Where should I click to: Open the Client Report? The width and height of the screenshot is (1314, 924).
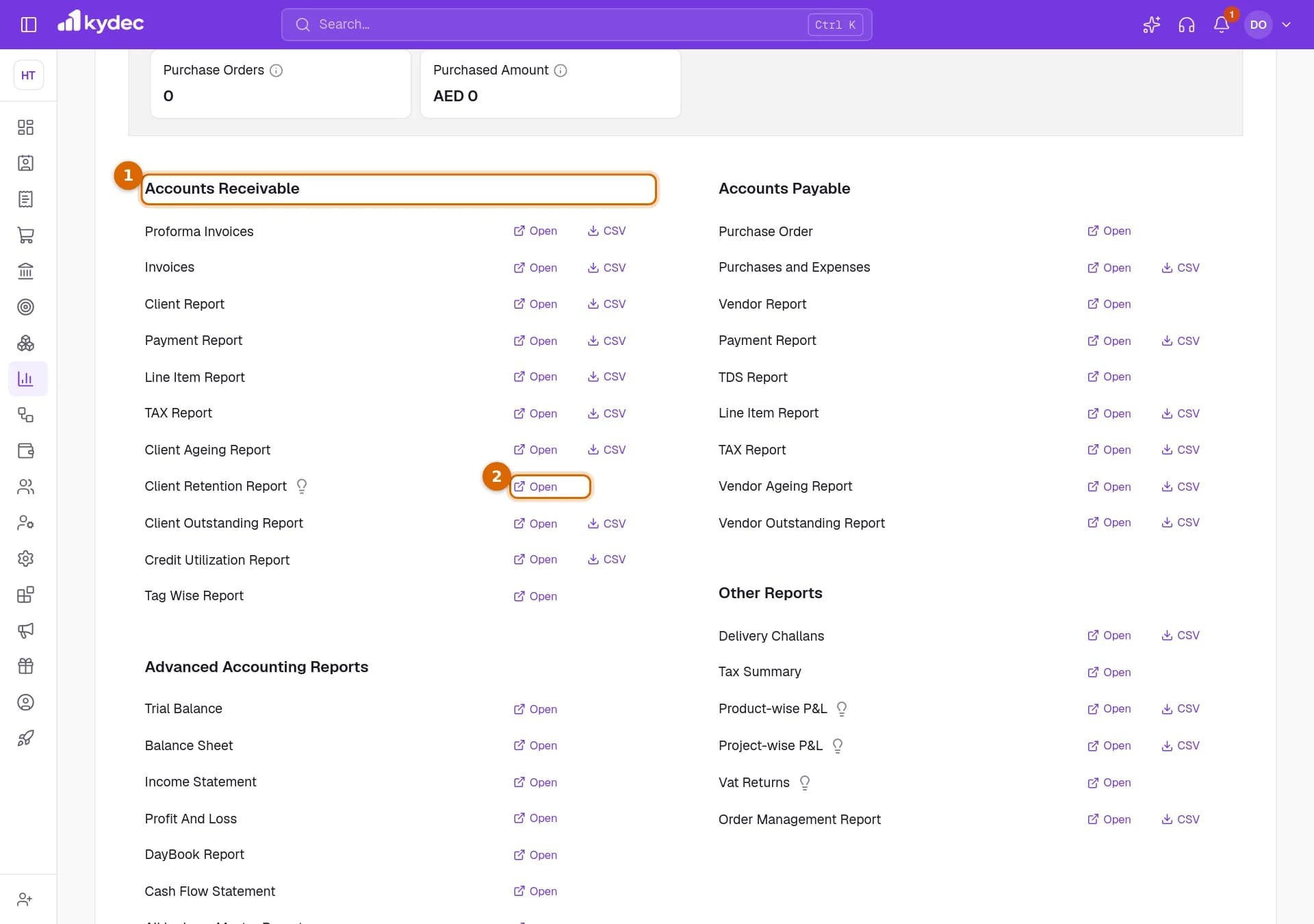(x=535, y=304)
